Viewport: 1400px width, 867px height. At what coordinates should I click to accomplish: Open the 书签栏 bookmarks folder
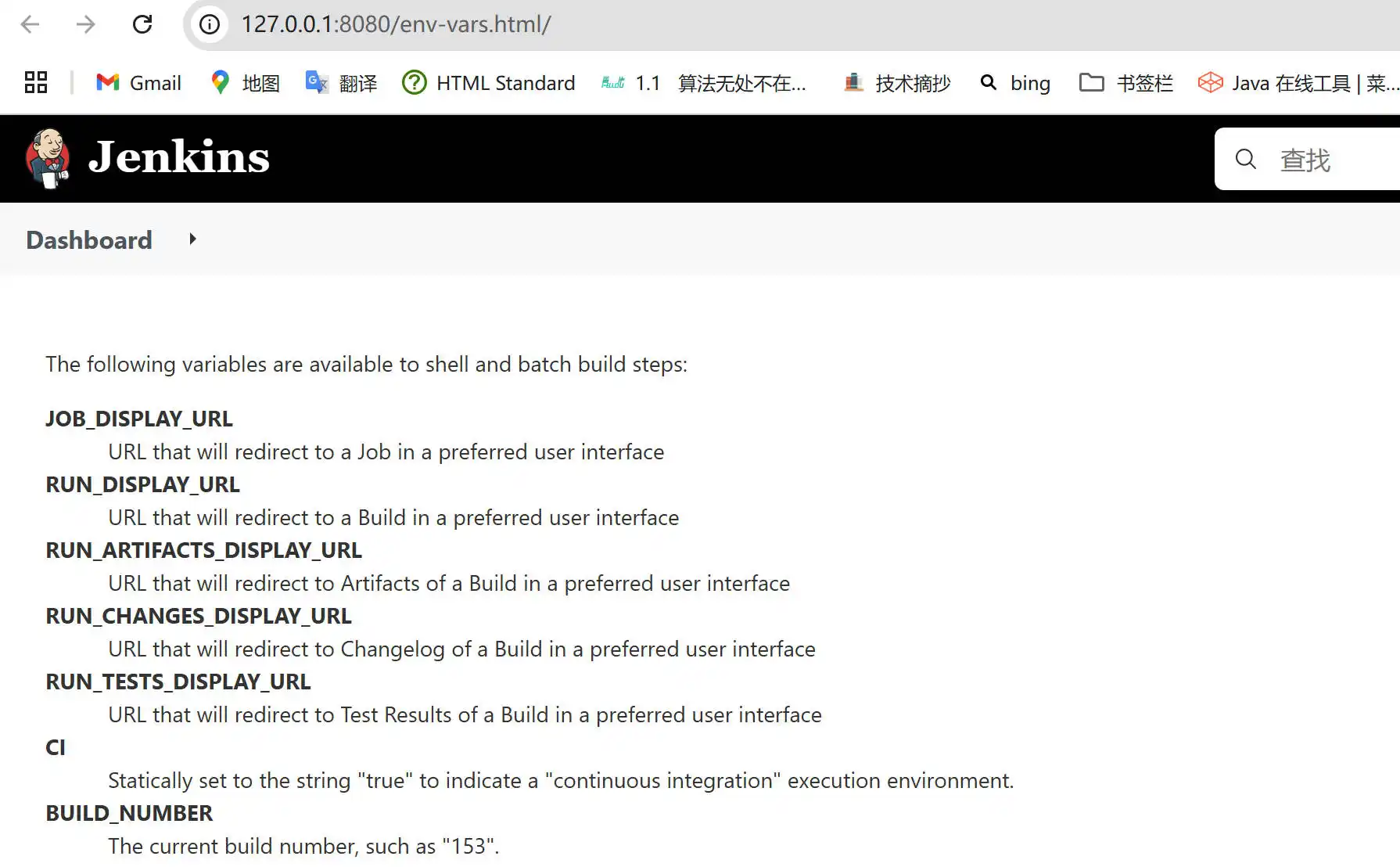click(1126, 83)
